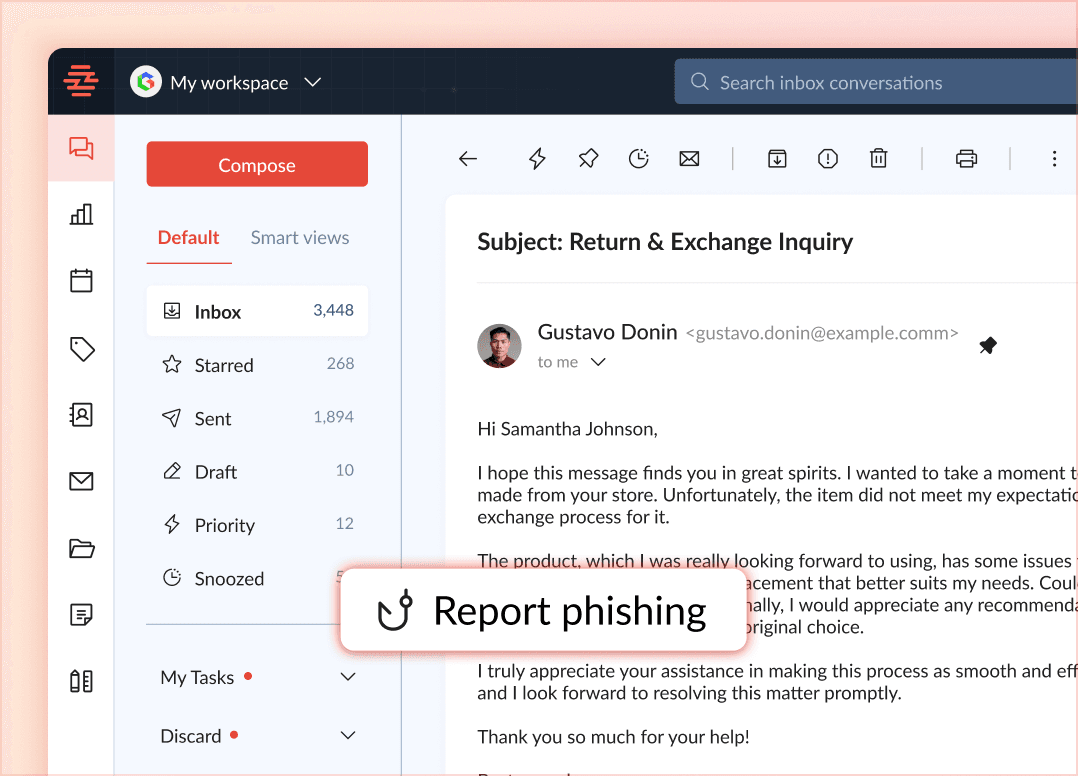1078x776 pixels.
Task: Open the Priority folder
Action: pyautogui.click(x=257, y=524)
